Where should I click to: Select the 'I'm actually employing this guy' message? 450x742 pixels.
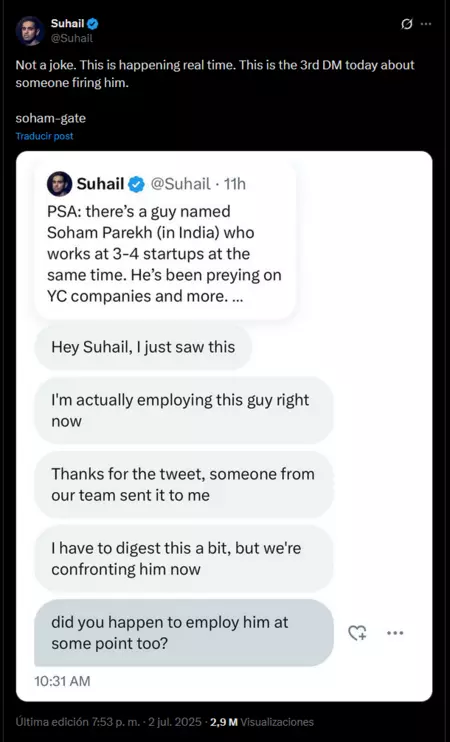(184, 410)
